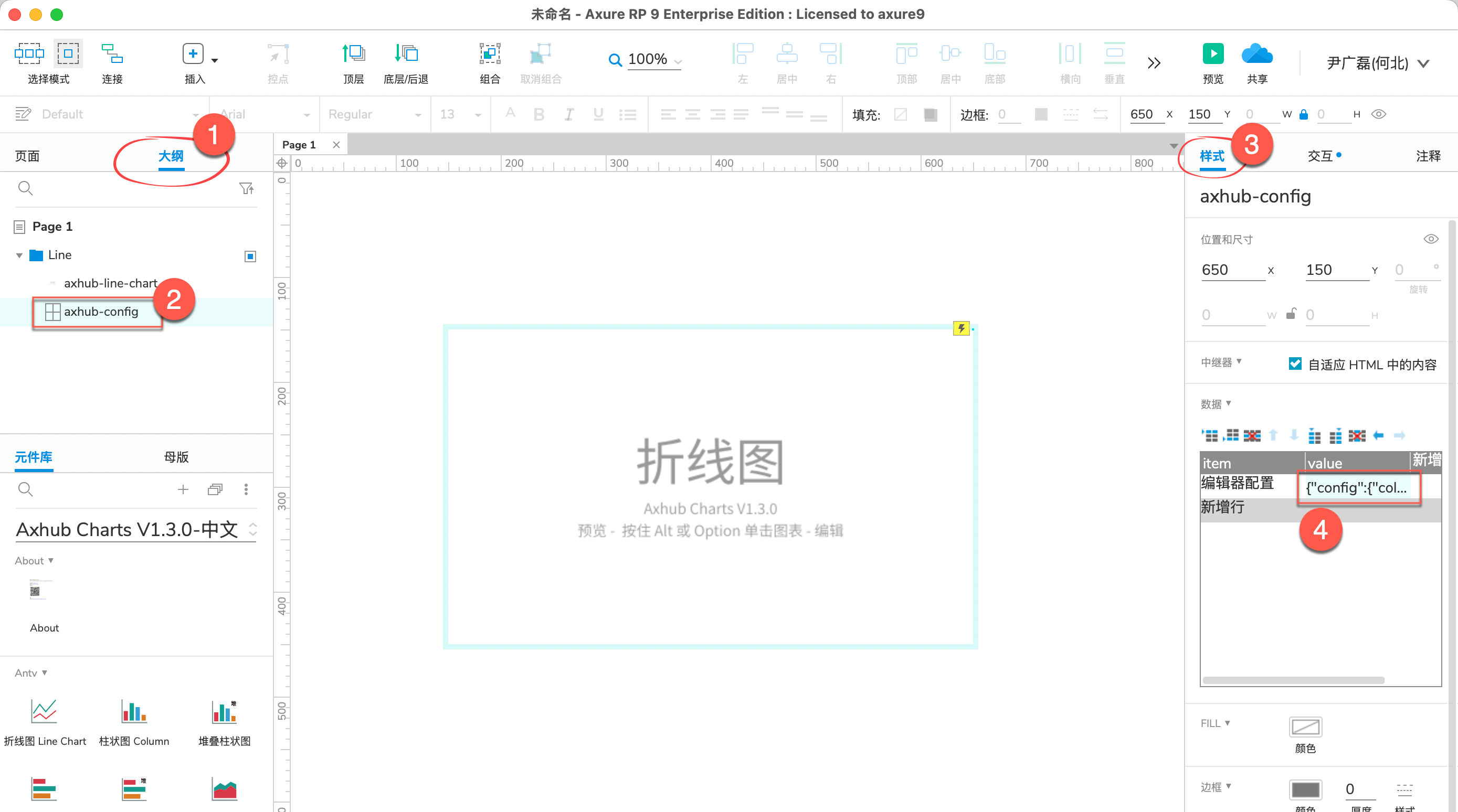Open Axhub Charts V1.3.0-中文 library selector

point(136,530)
